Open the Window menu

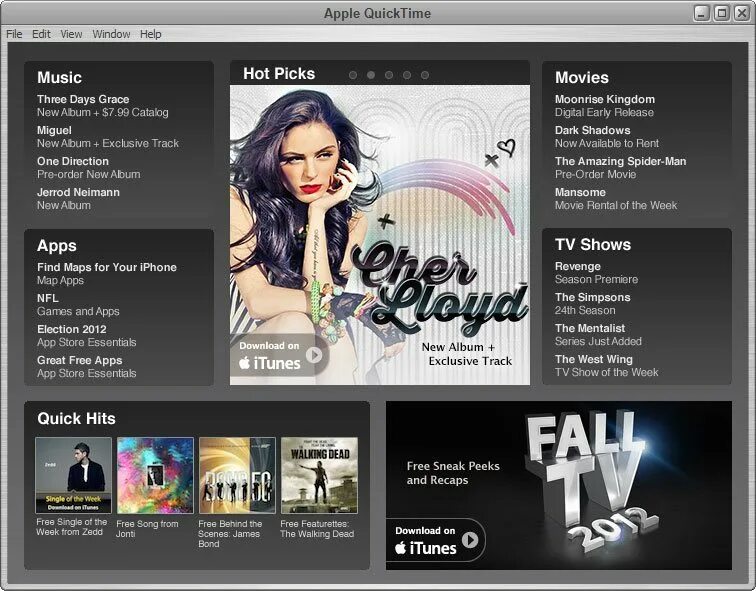pos(111,34)
